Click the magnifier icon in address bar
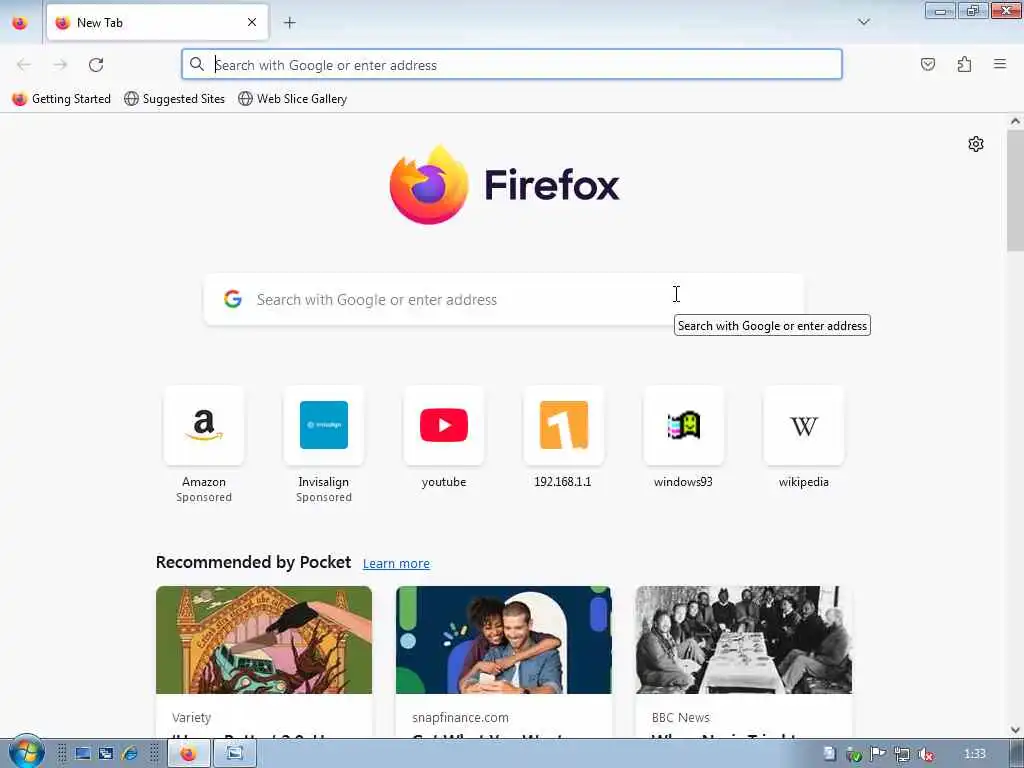This screenshot has height=768, width=1024. pyautogui.click(x=197, y=65)
